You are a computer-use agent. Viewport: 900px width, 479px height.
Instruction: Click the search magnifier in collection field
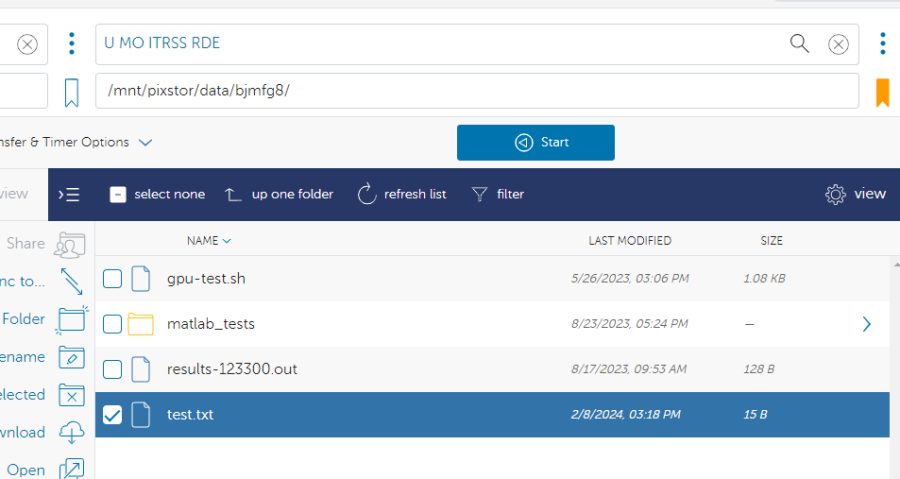(799, 43)
